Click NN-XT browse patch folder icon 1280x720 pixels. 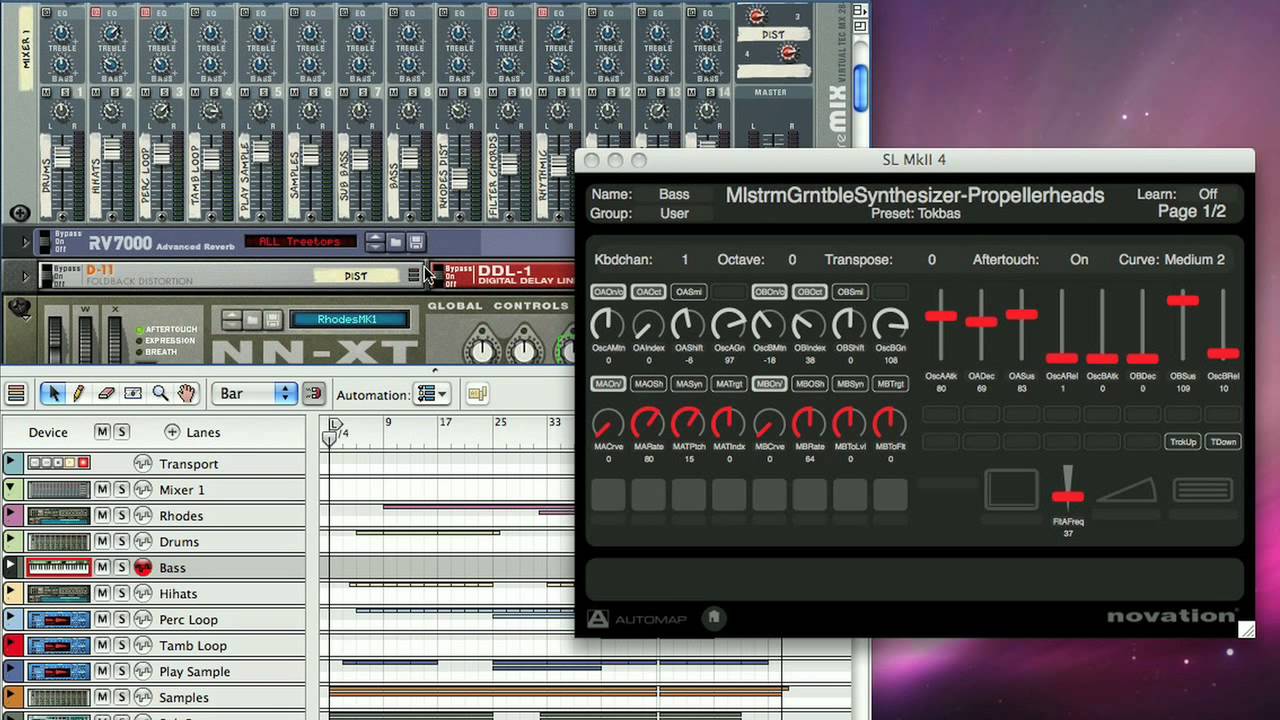[x=253, y=319]
